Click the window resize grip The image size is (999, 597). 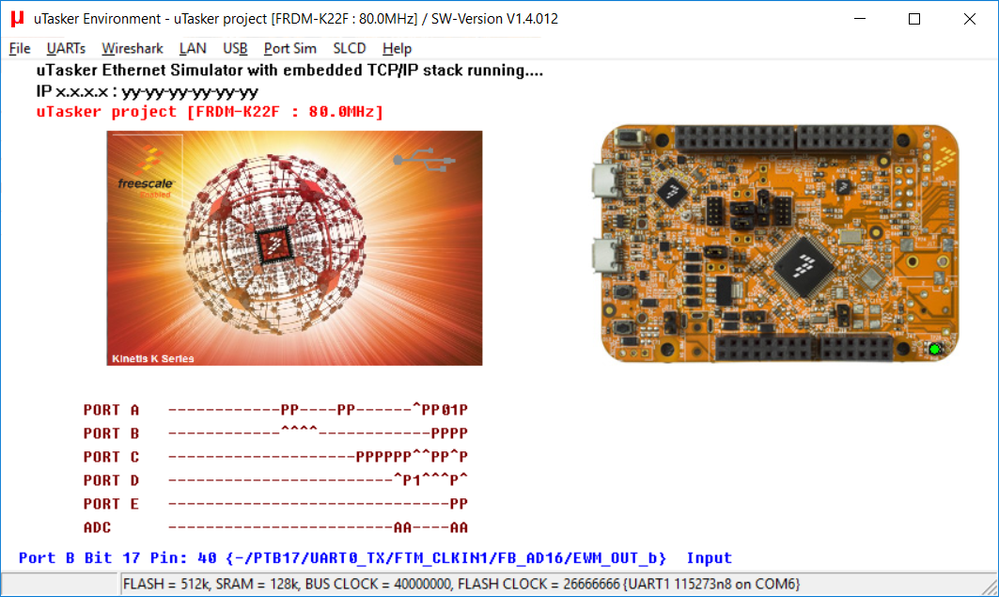pos(989,587)
